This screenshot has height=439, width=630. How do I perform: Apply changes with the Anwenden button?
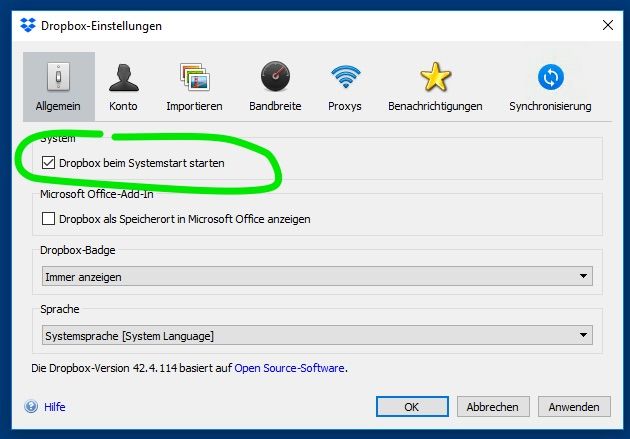pos(574,407)
